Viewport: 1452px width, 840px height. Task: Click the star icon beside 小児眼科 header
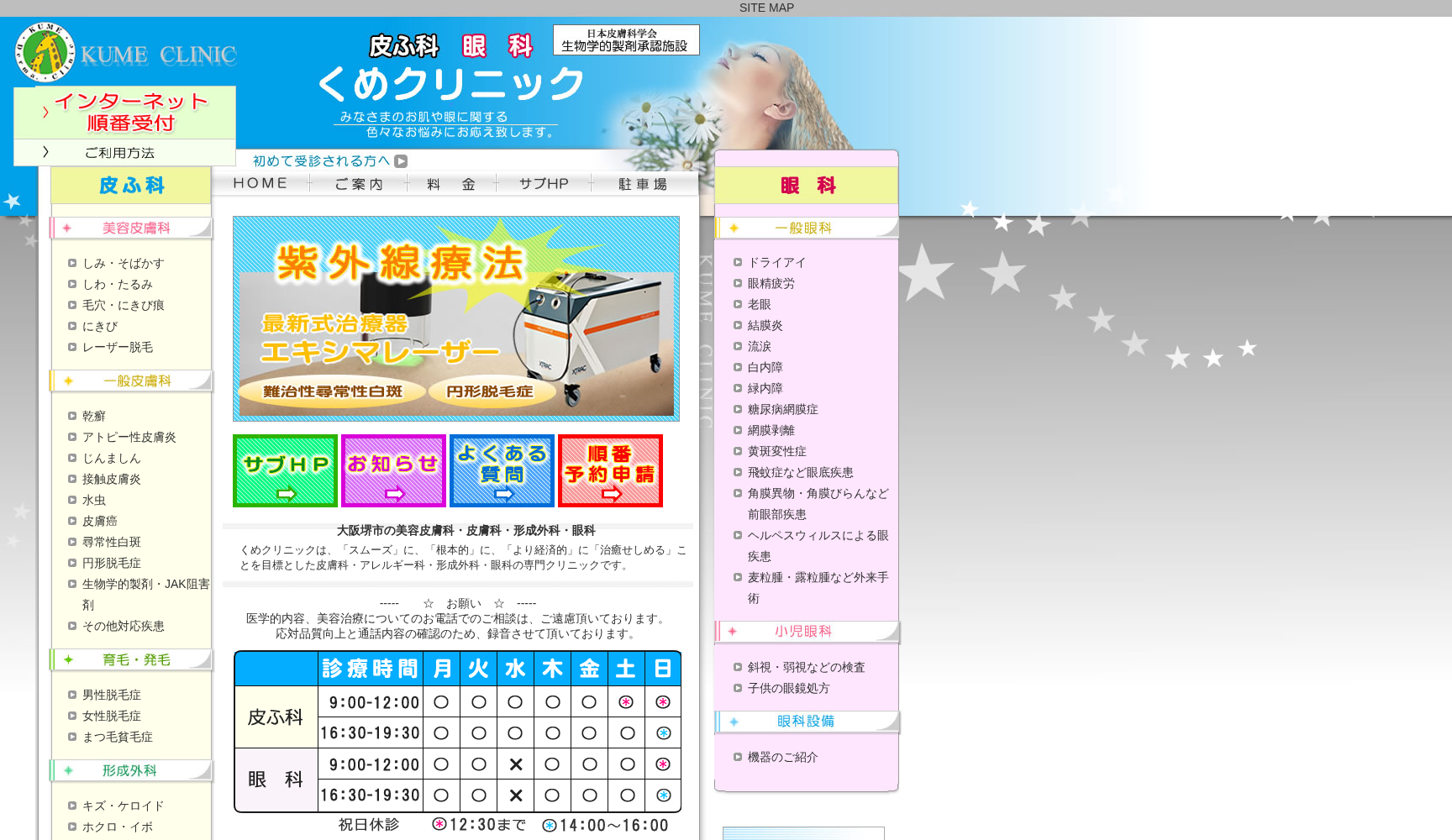(x=733, y=631)
